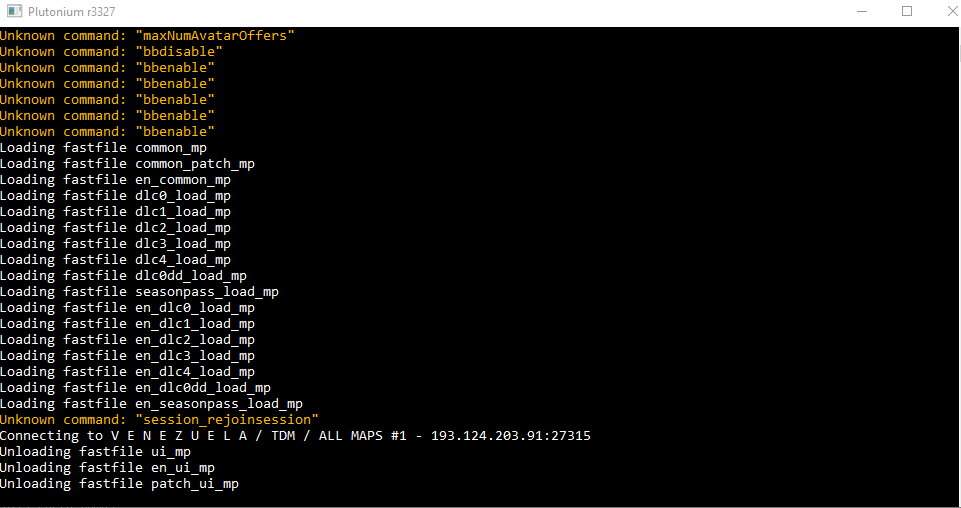This screenshot has width=961, height=508.
Task: Click the Unloading fastfile patch_ui_mp line
Action: (119, 483)
